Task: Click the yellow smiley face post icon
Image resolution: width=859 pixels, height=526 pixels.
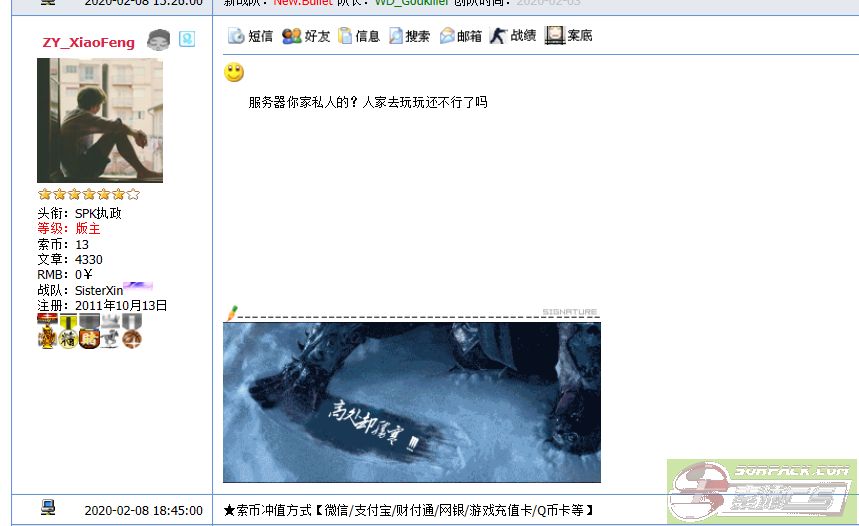Action: [234, 72]
